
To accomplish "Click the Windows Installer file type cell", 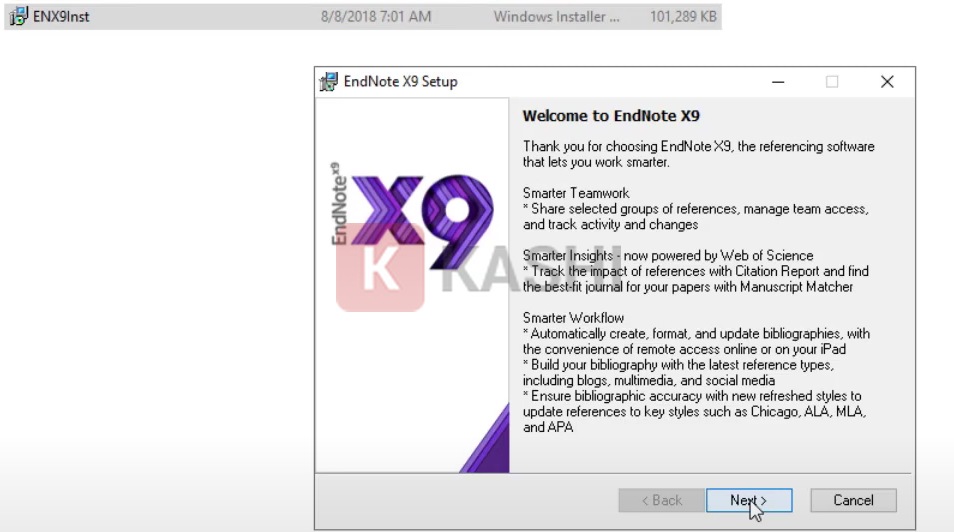I will 556,17.
